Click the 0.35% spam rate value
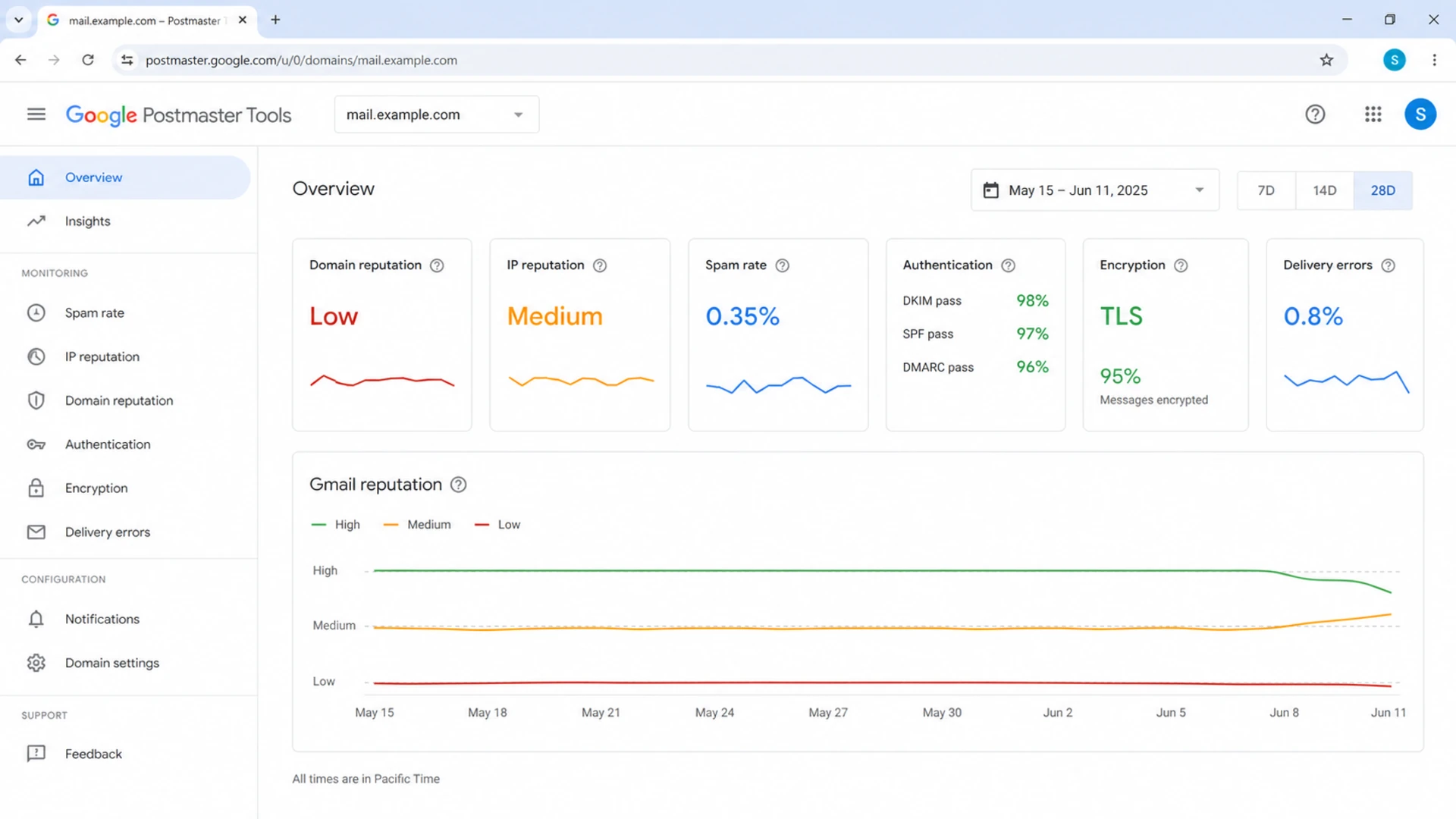 (x=742, y=316)
